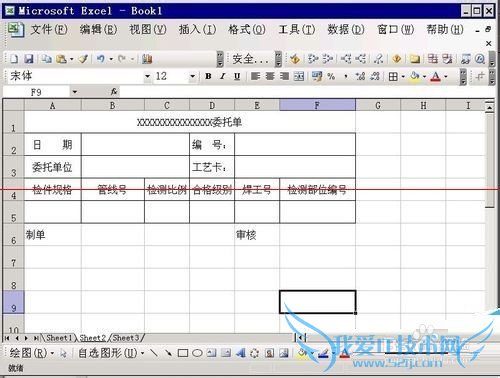Switch to Sheet2 tab

coord(92,338)
